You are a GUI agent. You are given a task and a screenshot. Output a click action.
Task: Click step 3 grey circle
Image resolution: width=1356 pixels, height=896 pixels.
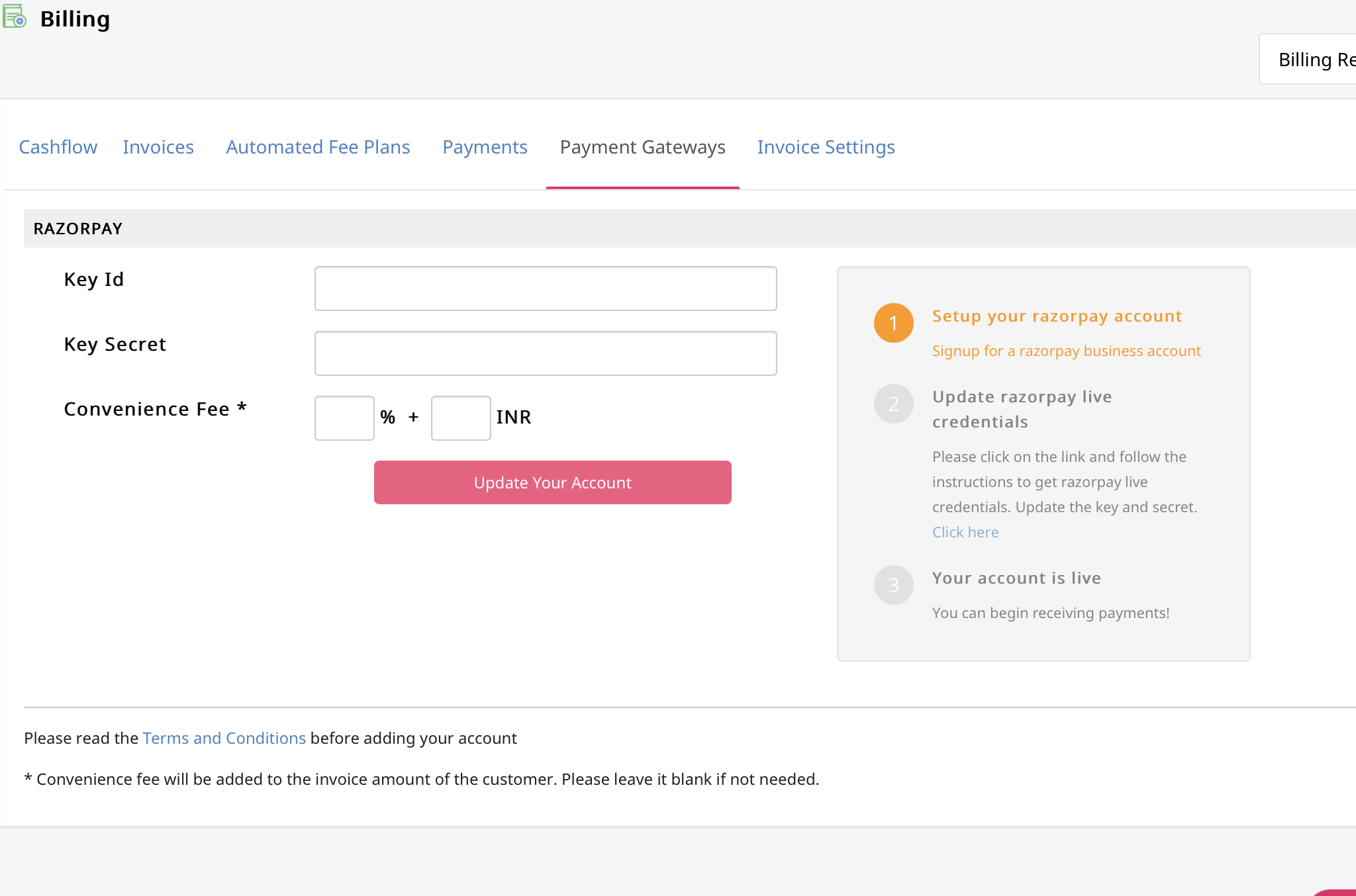pyautogui.click(x=894, y=585)
